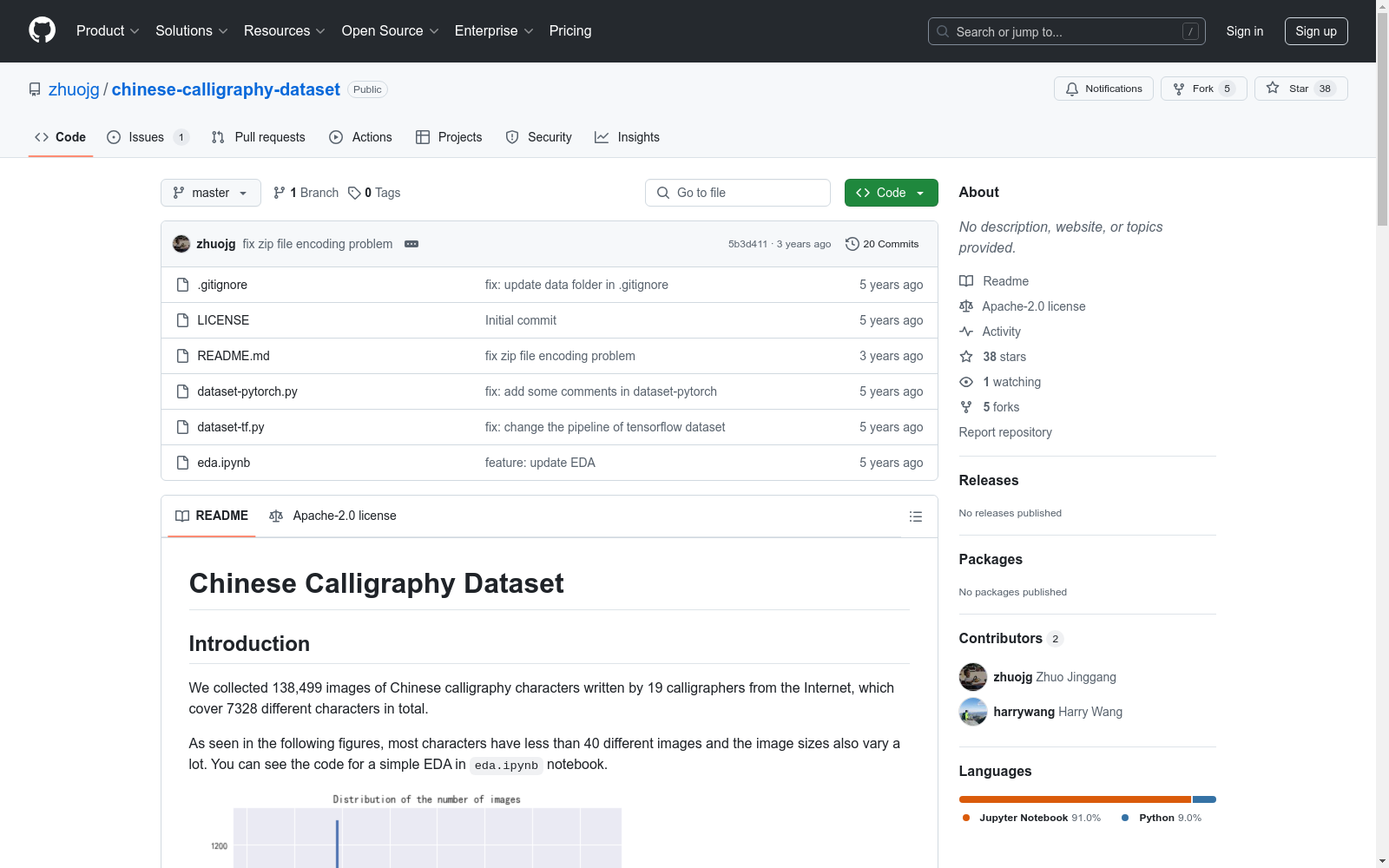Viewport: 1389px width, 868px height.
Task: Switch to the Insights tab
Action: point(627,137)
